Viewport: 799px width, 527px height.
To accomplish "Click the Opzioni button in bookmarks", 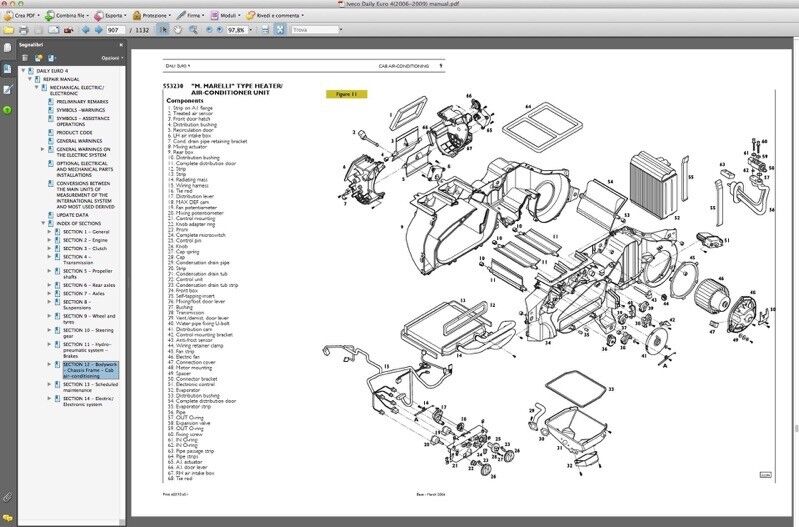I will pos(112,58).
